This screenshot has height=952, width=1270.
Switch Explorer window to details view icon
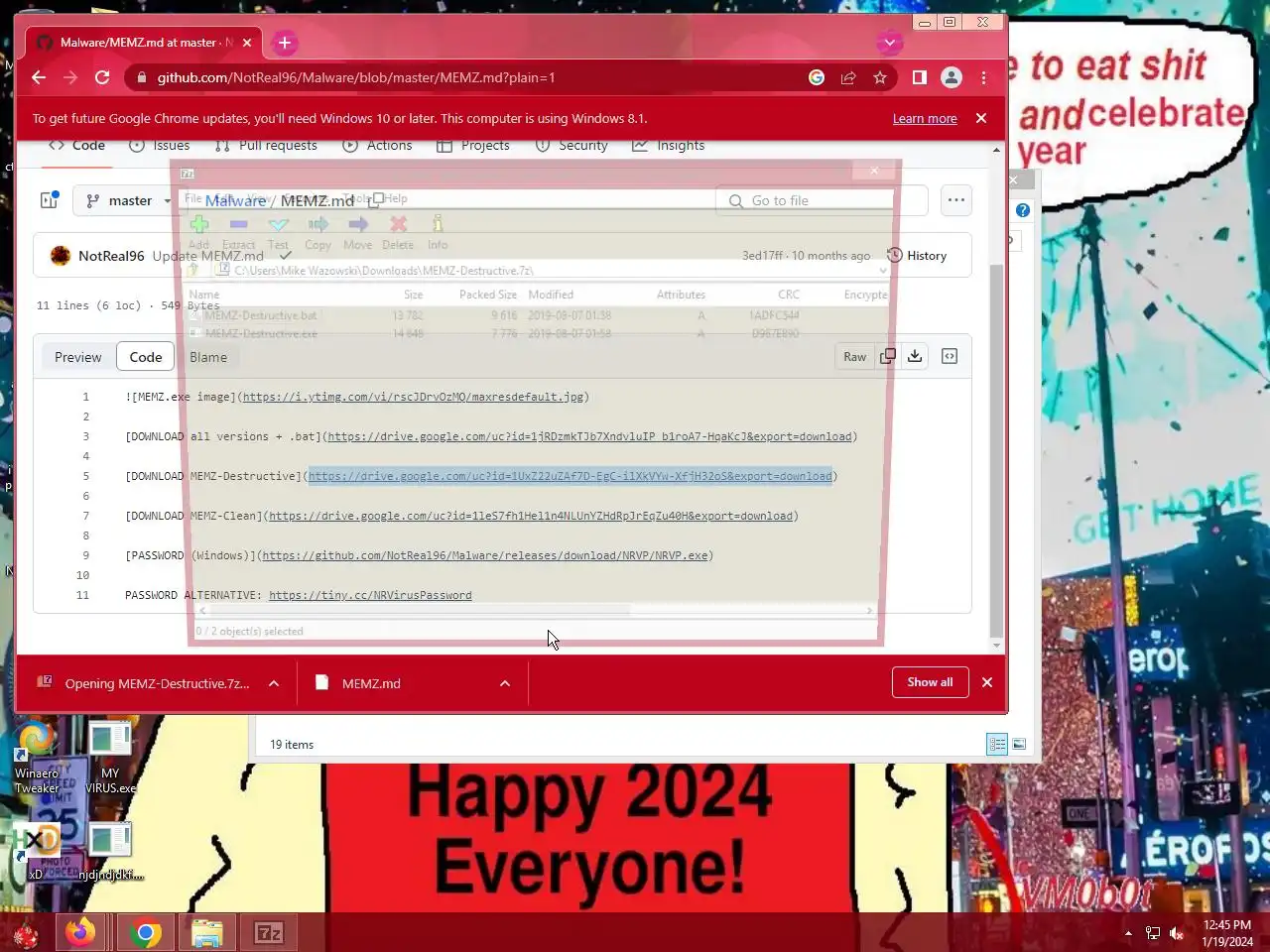tap(997, 744)
